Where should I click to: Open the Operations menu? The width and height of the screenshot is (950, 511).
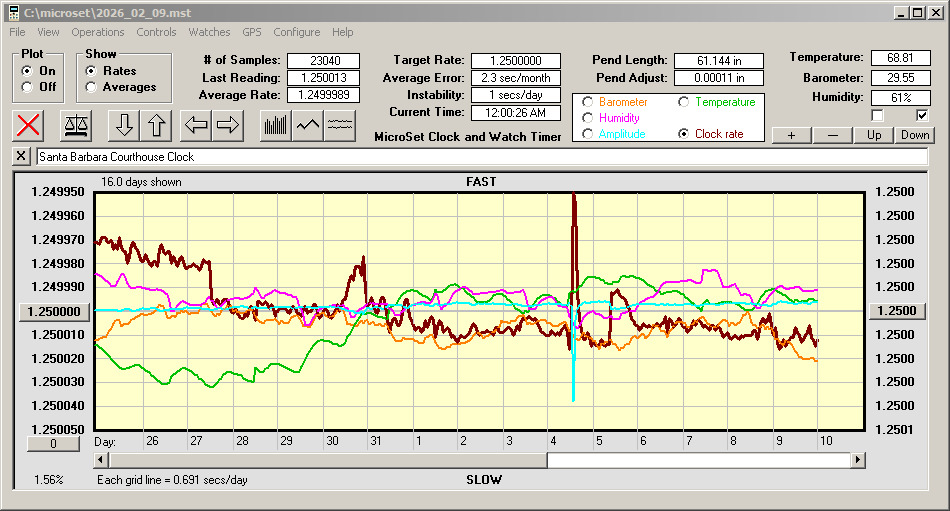tap(98, 32)
